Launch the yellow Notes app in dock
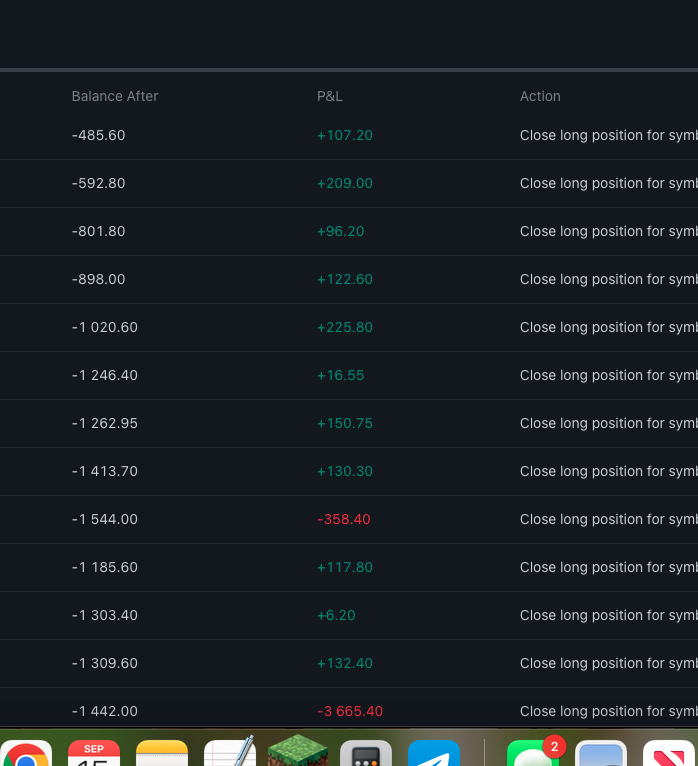This screenshot has height=766, width=698. [162, 753]
